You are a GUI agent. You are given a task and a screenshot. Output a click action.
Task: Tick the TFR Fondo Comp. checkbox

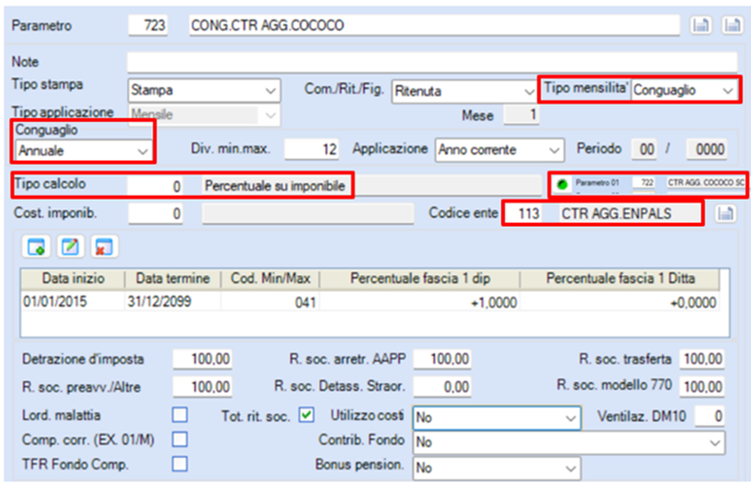[x=180, y=464]
